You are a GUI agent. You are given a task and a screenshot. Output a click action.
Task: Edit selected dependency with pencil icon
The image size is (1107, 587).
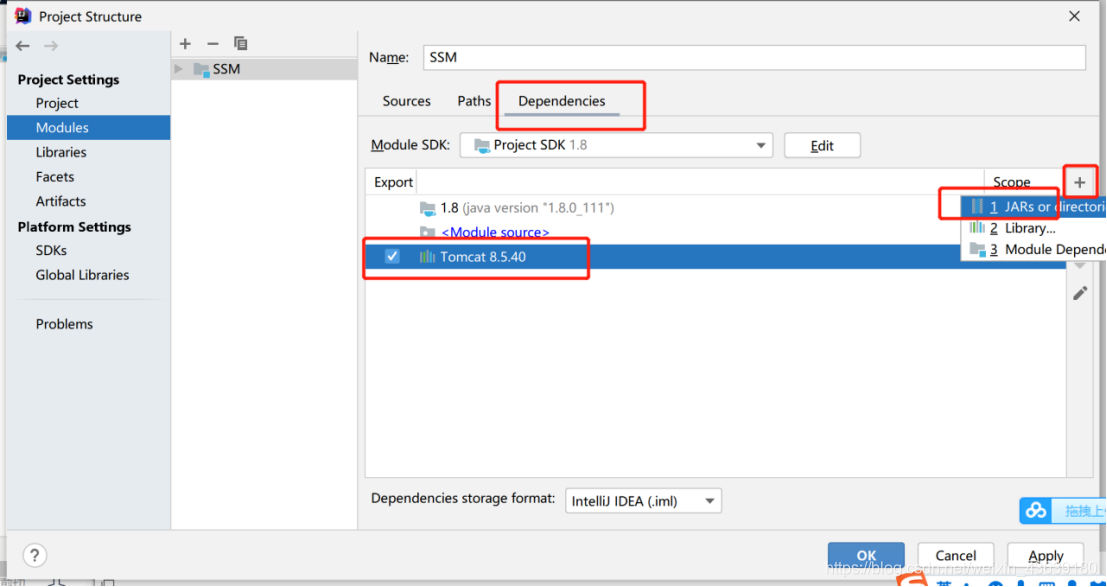coord(1079,292)
